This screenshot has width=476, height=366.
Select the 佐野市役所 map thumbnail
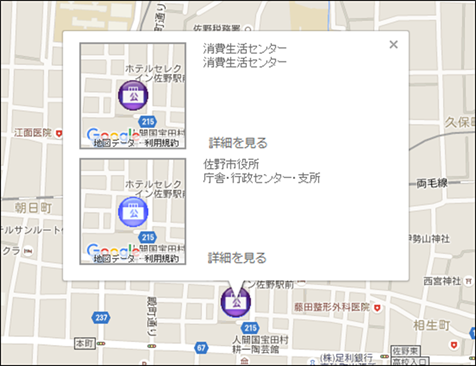(x=133, y=212)
